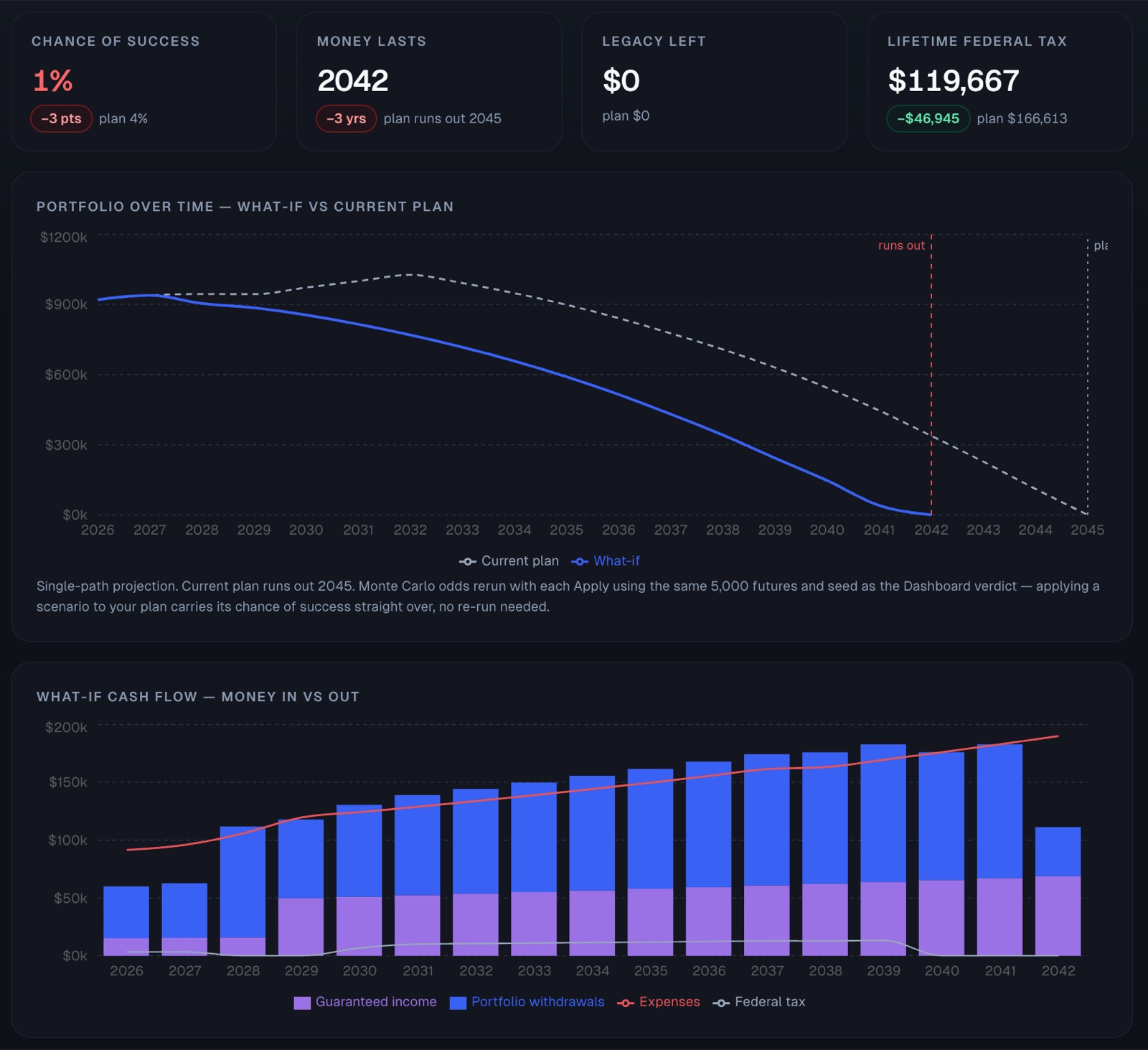Click the 2045 label on portfolio chart axis
The image size is (1148, 1050).
click(x=1087, y=530)
